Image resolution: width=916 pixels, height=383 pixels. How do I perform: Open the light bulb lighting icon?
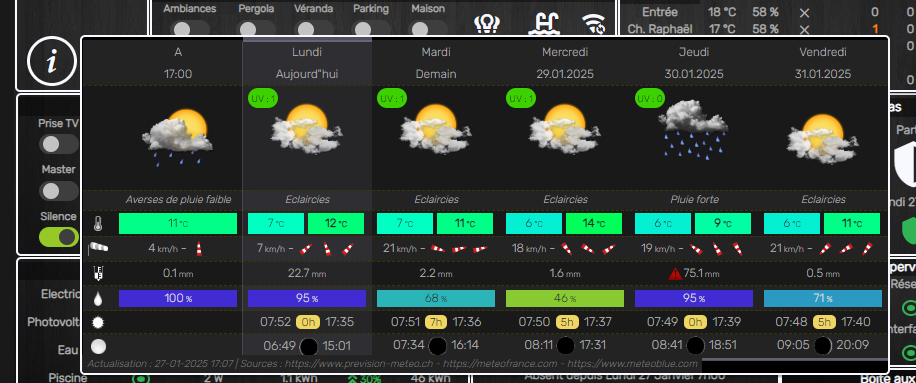(x=487, y=23)
